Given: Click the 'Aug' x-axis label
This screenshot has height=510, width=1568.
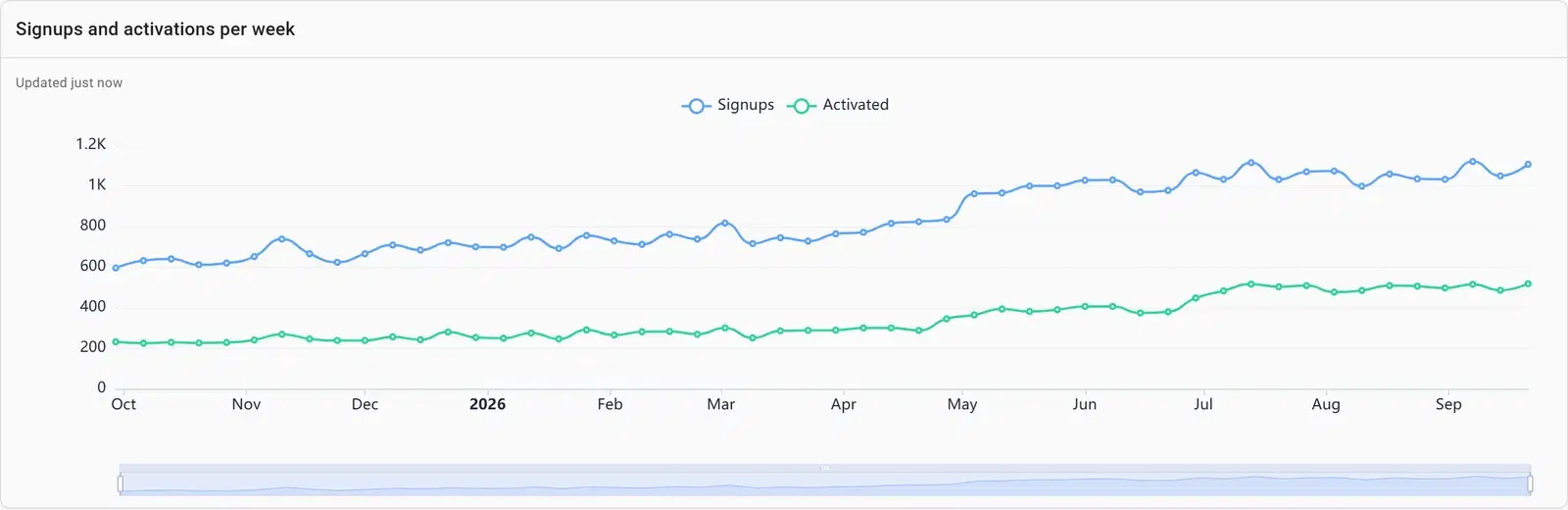Looking at the screenshot, I should coord(1325,404).
